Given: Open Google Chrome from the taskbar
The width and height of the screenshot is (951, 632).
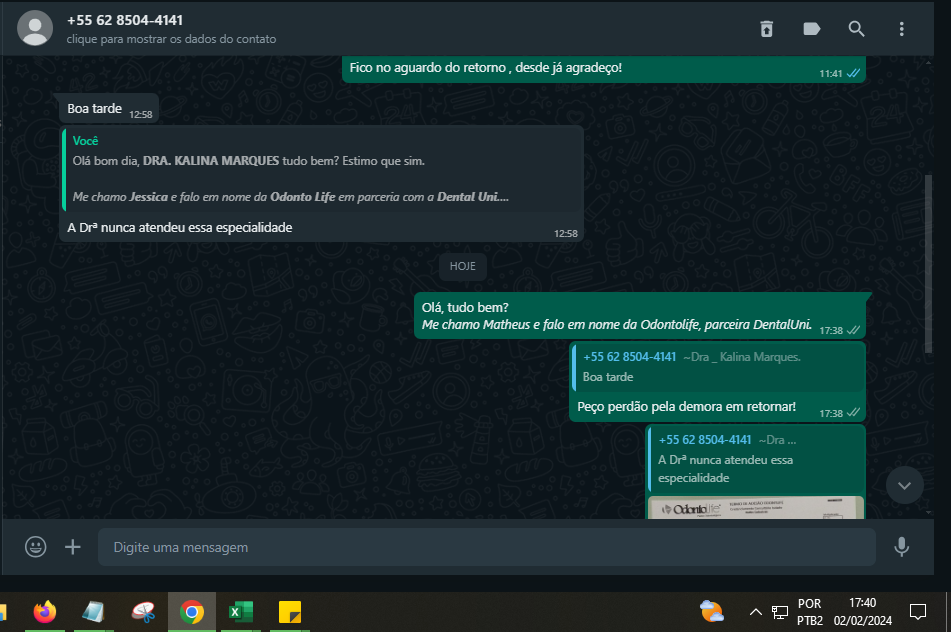Looking at the screenshot, I should click(192, 612).
